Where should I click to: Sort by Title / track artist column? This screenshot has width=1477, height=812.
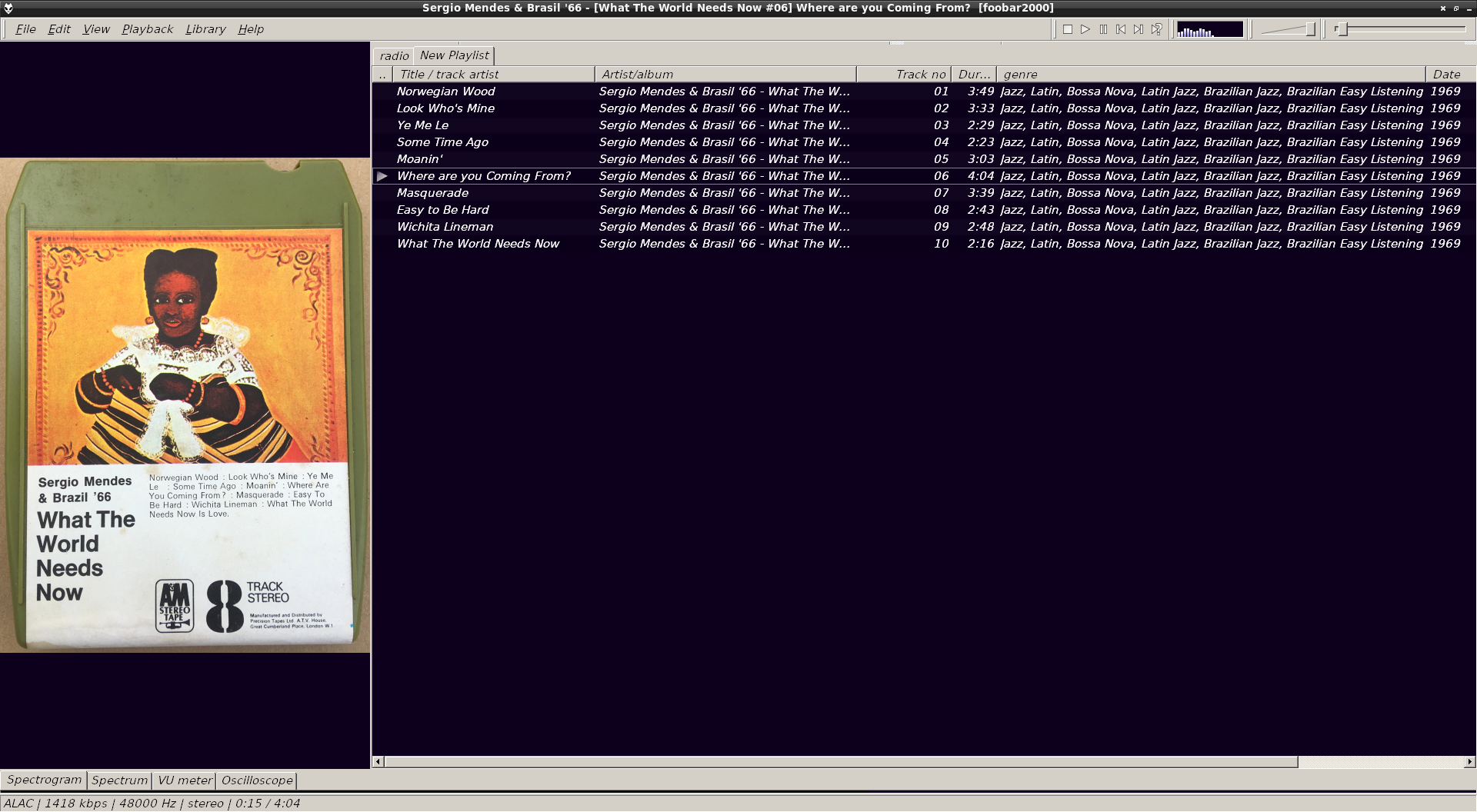click(x=494, y=75)
